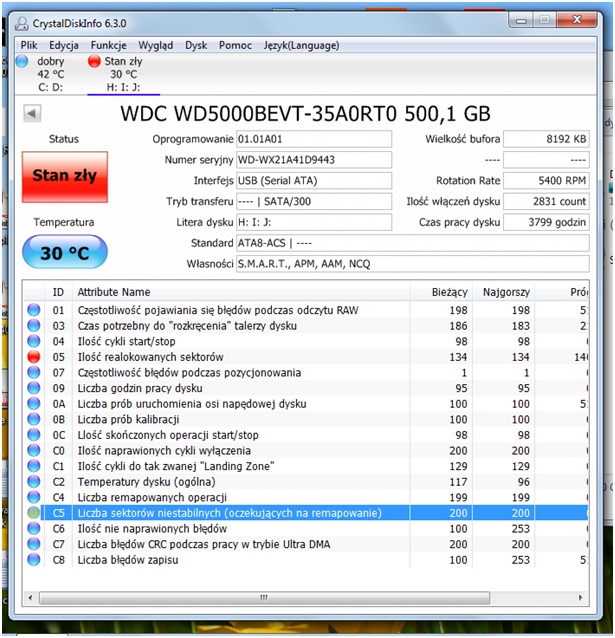Image resolution: width=615 pixels, height=638 pixels.
Task: Click the Rotation Rate value 5400 RPM
Action: tap(546, 180)
